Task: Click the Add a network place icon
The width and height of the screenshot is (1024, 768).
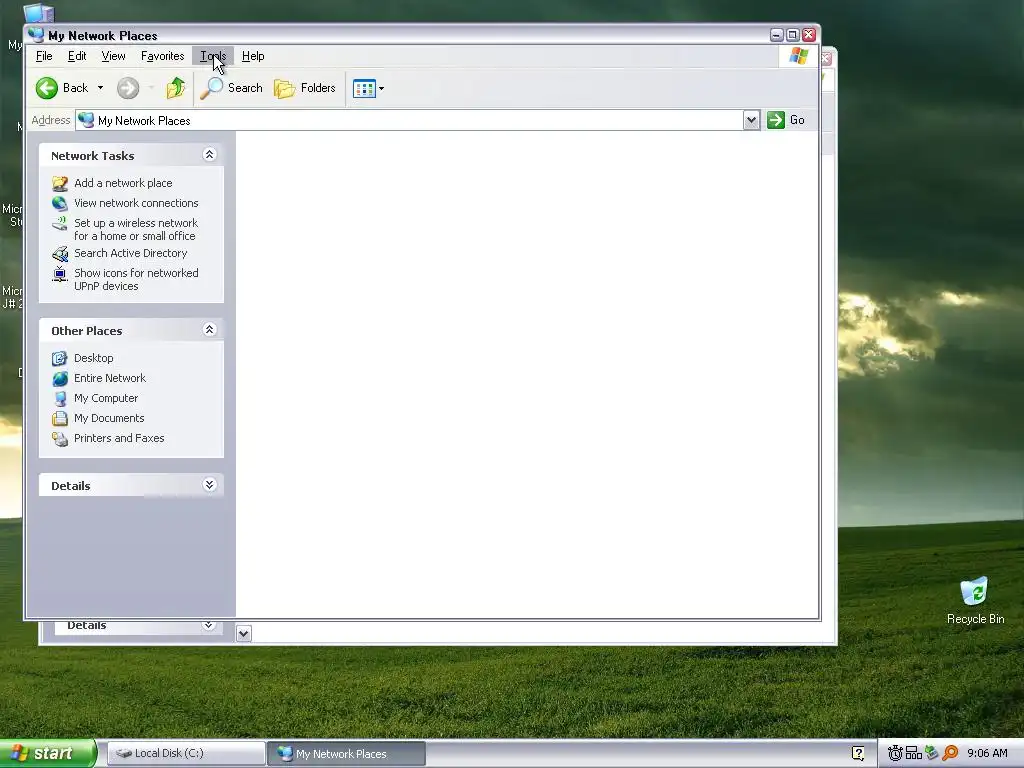Action: click(x=60, y=184)
